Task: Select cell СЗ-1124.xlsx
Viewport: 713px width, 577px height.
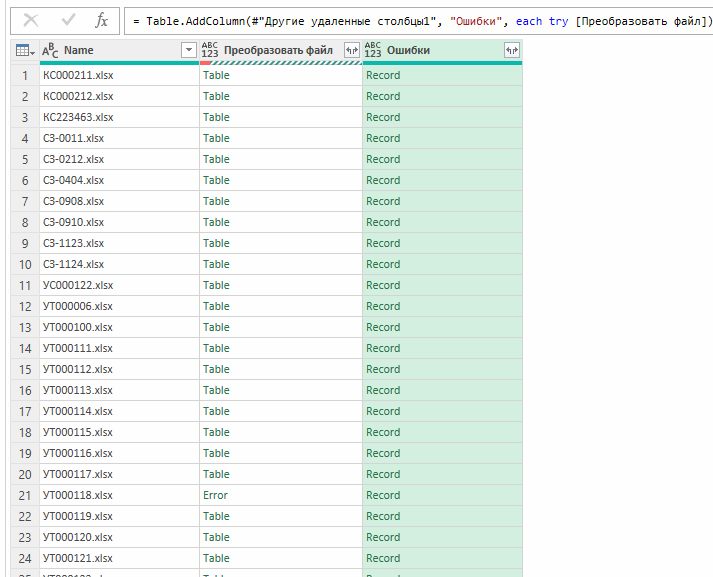Action: pyautogui.click(x=119, y=264)
